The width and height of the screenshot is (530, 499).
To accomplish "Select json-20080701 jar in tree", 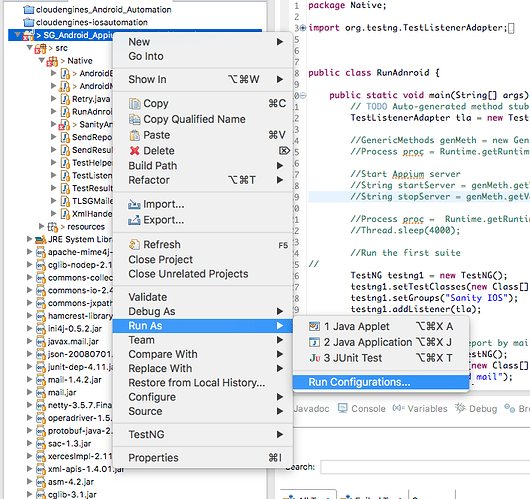I will click(80, 354).
